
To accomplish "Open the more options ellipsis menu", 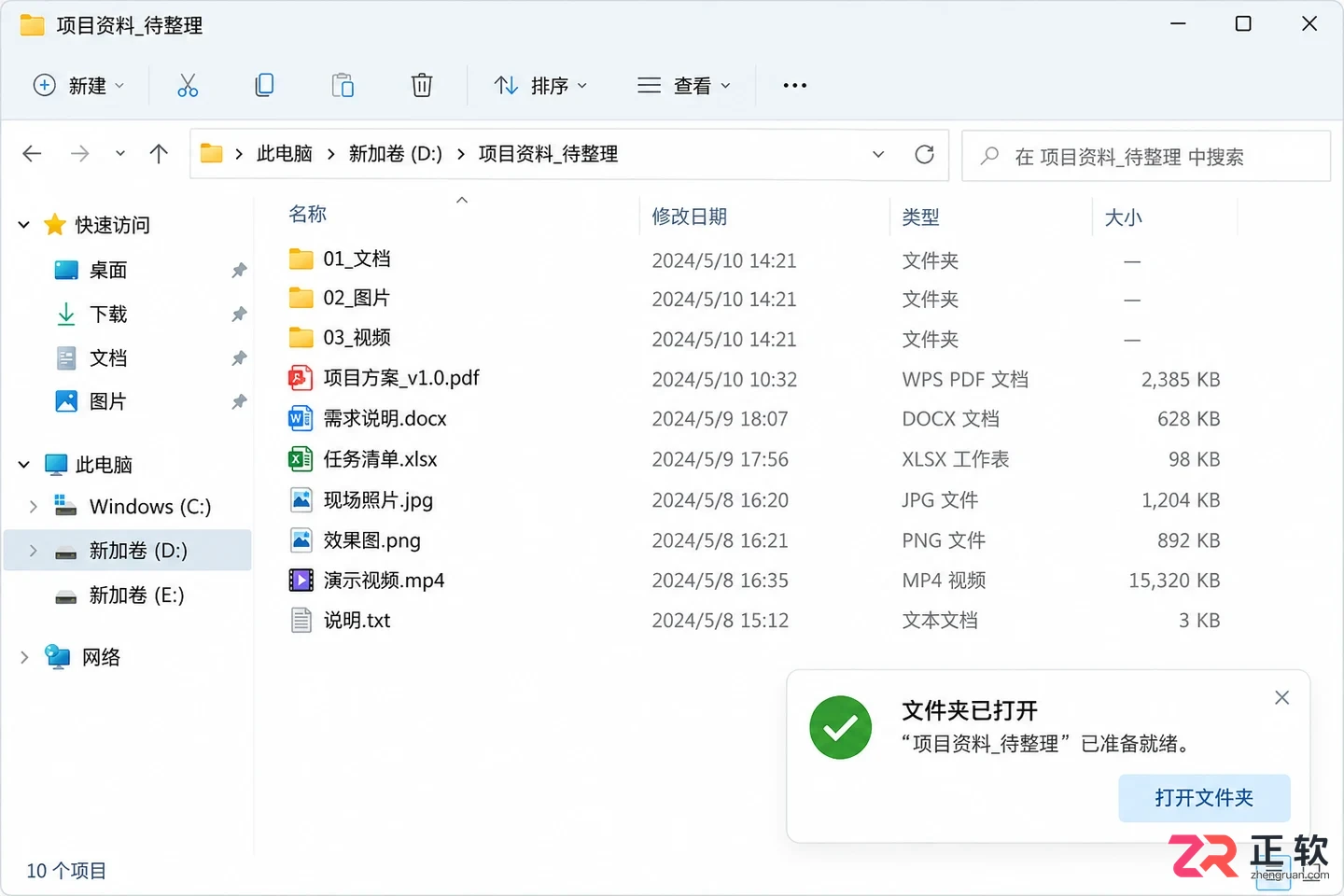I will pyautogui.click(x=795, y=86).
